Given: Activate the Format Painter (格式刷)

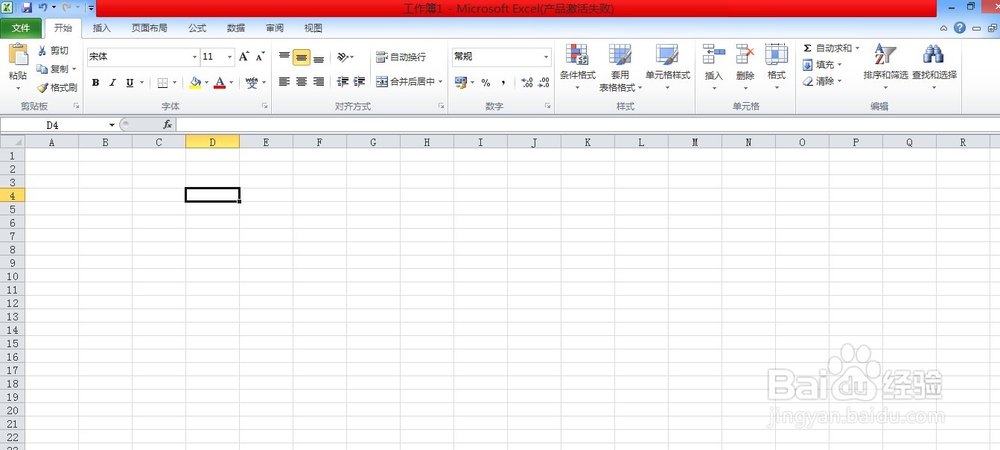Looking at the screenshot, I should pyautogui.click(x=57, y=88).
